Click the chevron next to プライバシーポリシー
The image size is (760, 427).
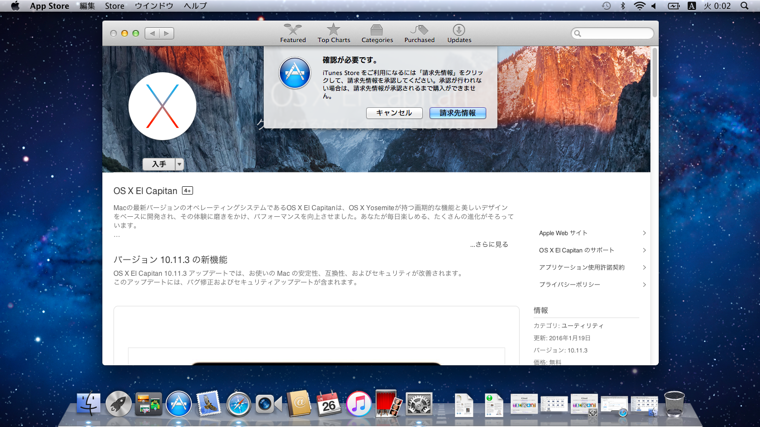click(644, 285)
